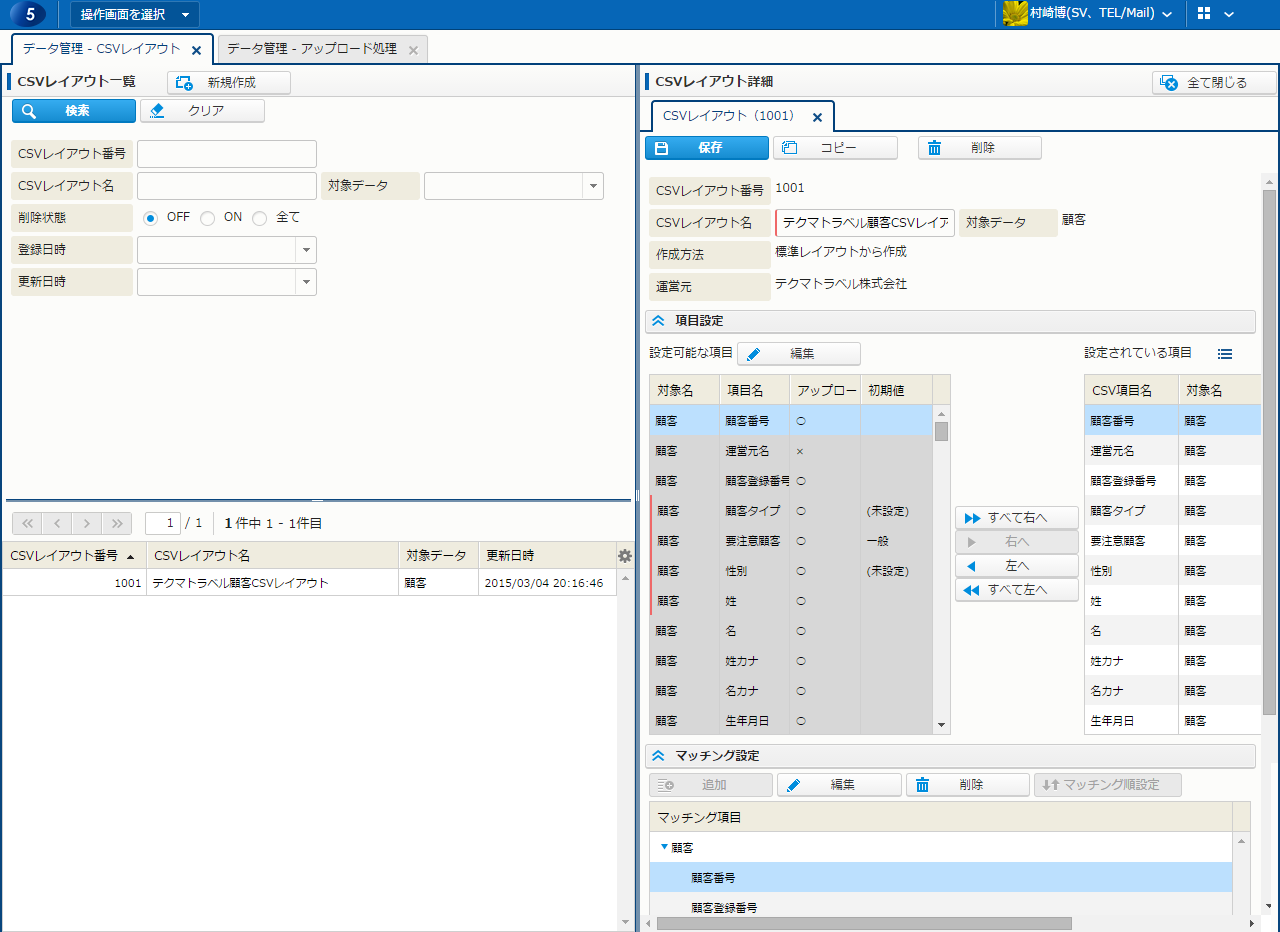Click the grid apps icon in header

point(1203,14)
